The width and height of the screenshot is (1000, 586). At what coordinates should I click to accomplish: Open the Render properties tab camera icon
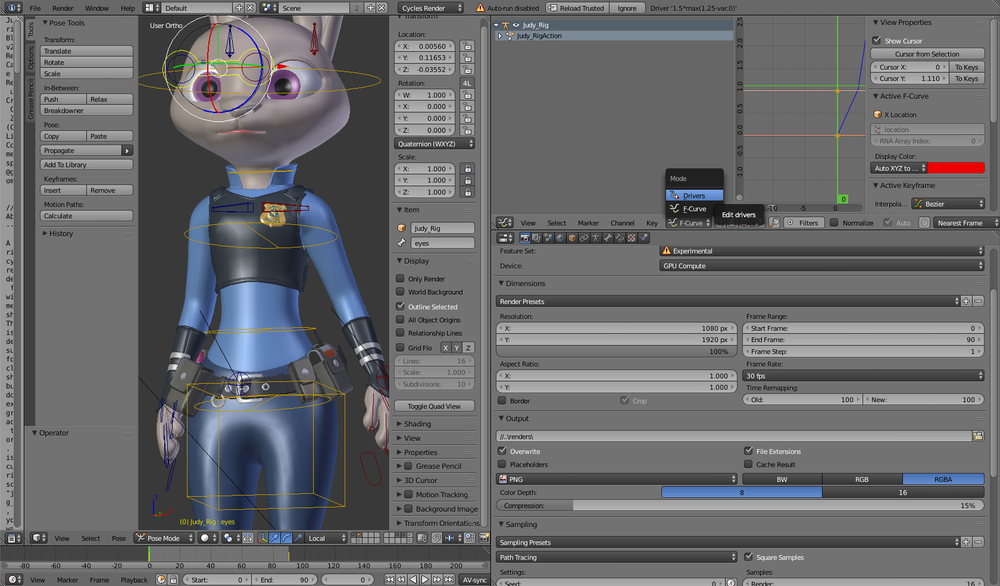click(x=525, y=238)
